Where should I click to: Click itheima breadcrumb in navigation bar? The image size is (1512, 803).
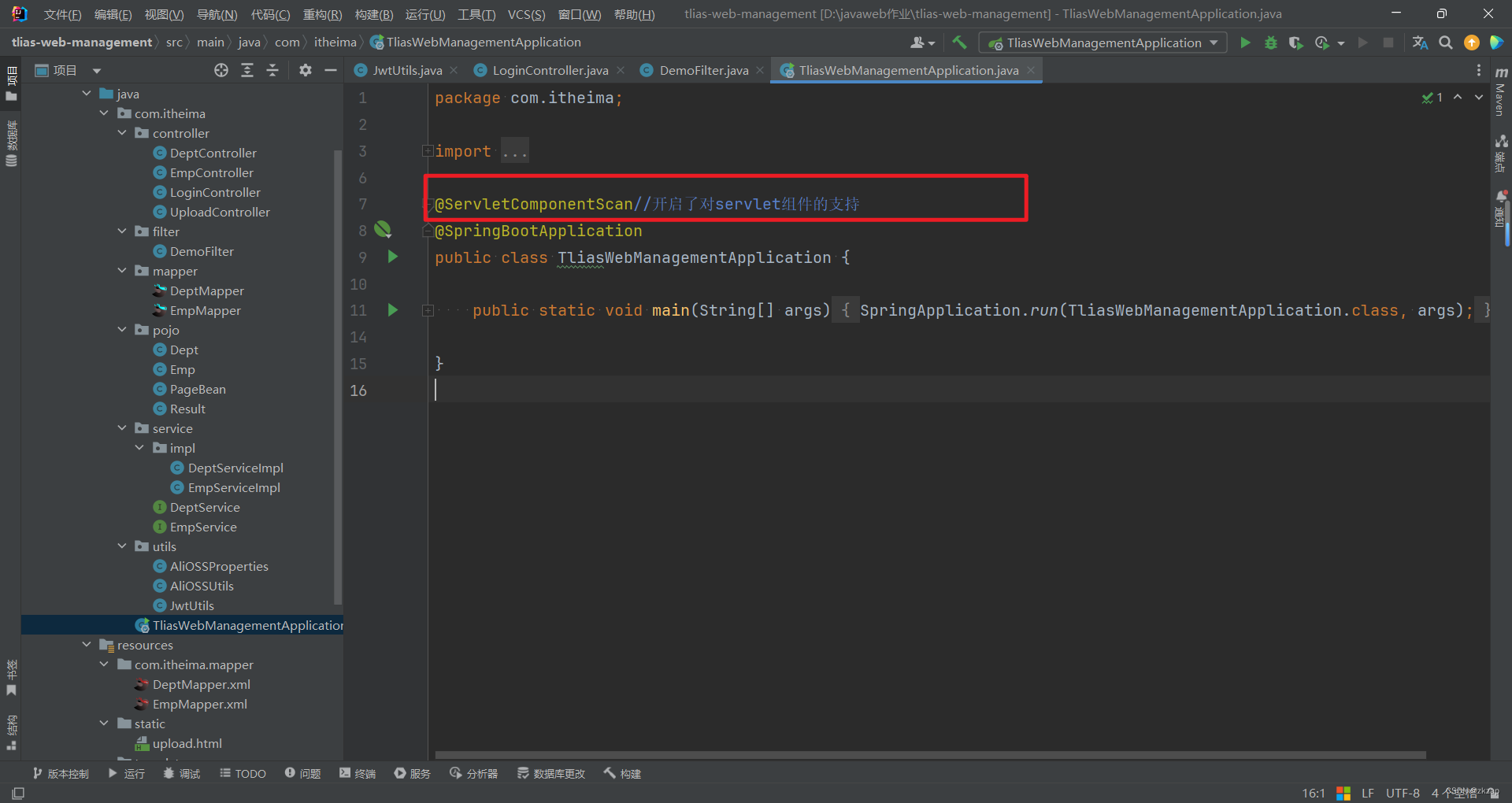coord(335,43)
